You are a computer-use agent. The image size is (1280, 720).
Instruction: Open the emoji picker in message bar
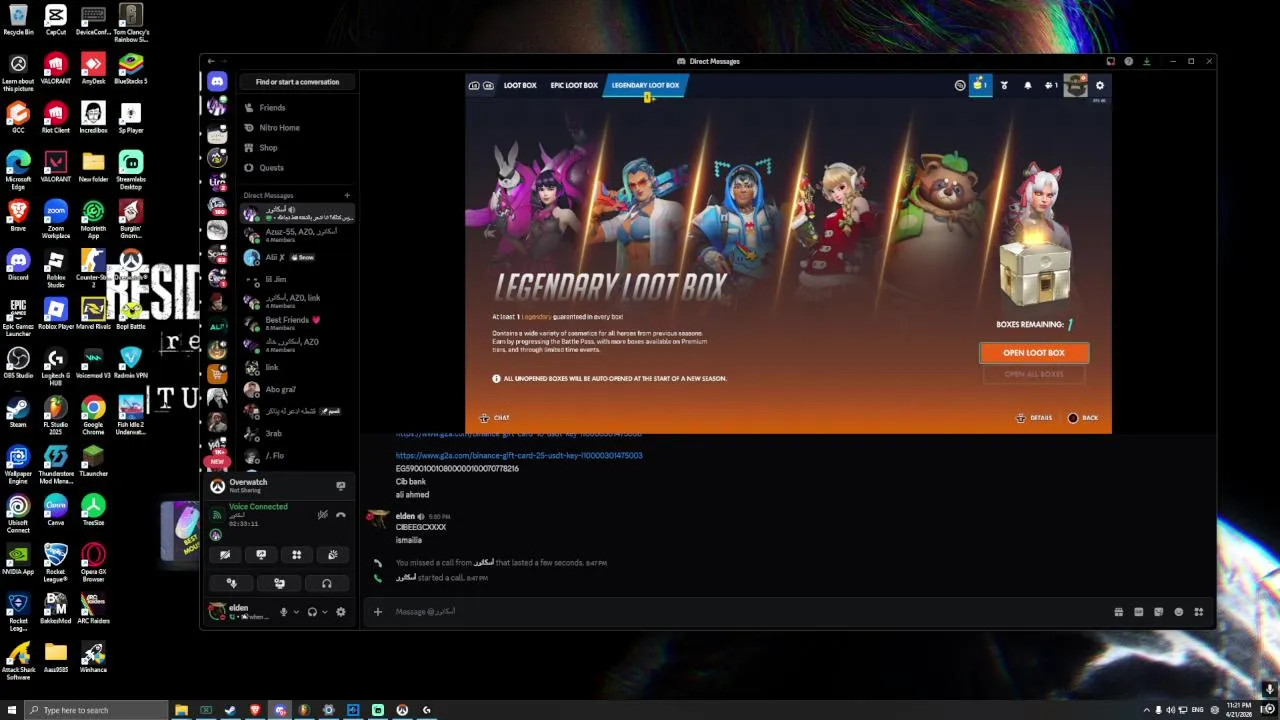pos(1179,612)
